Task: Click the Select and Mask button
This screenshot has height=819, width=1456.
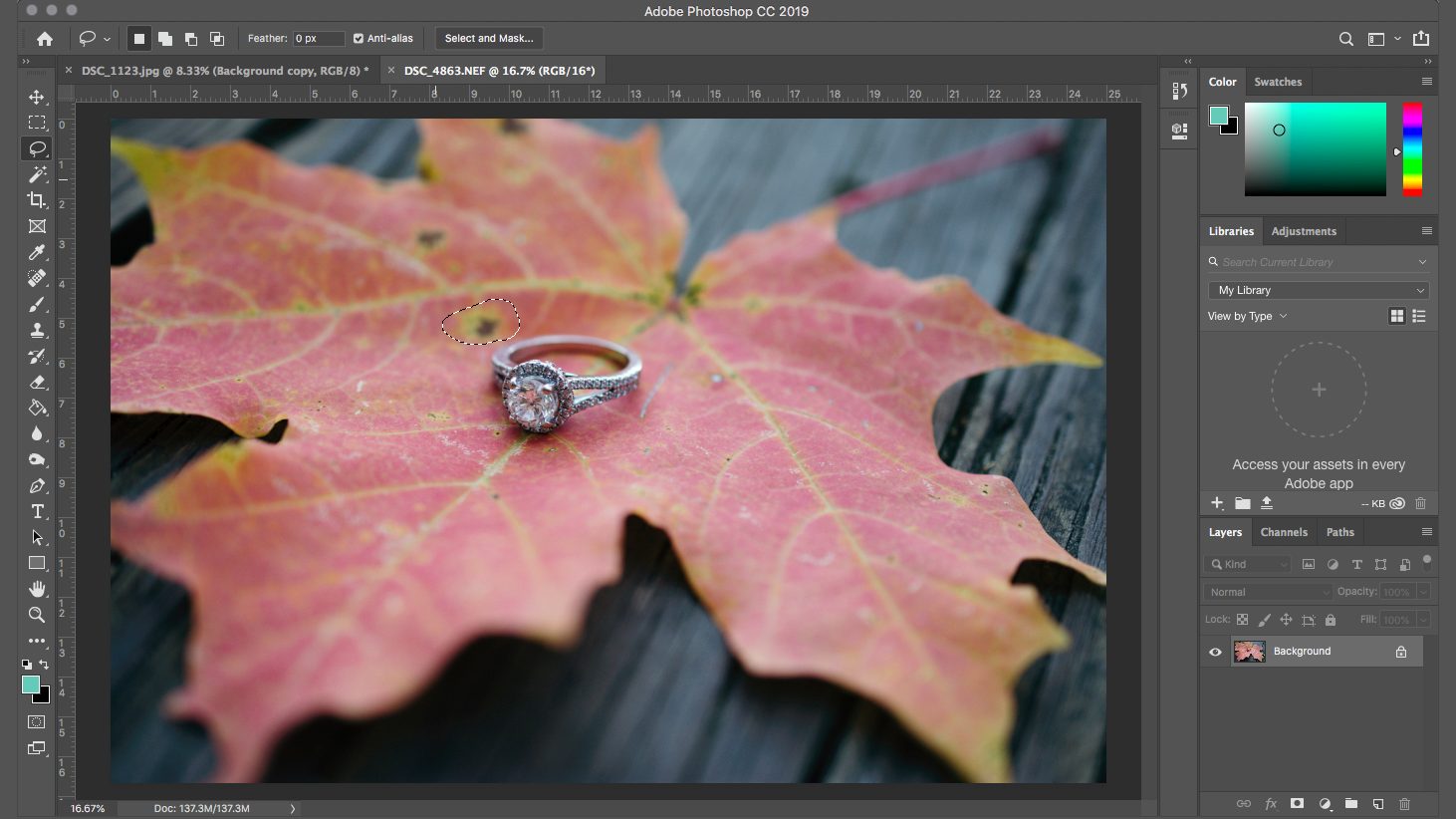Action: [x=489, y=39]
